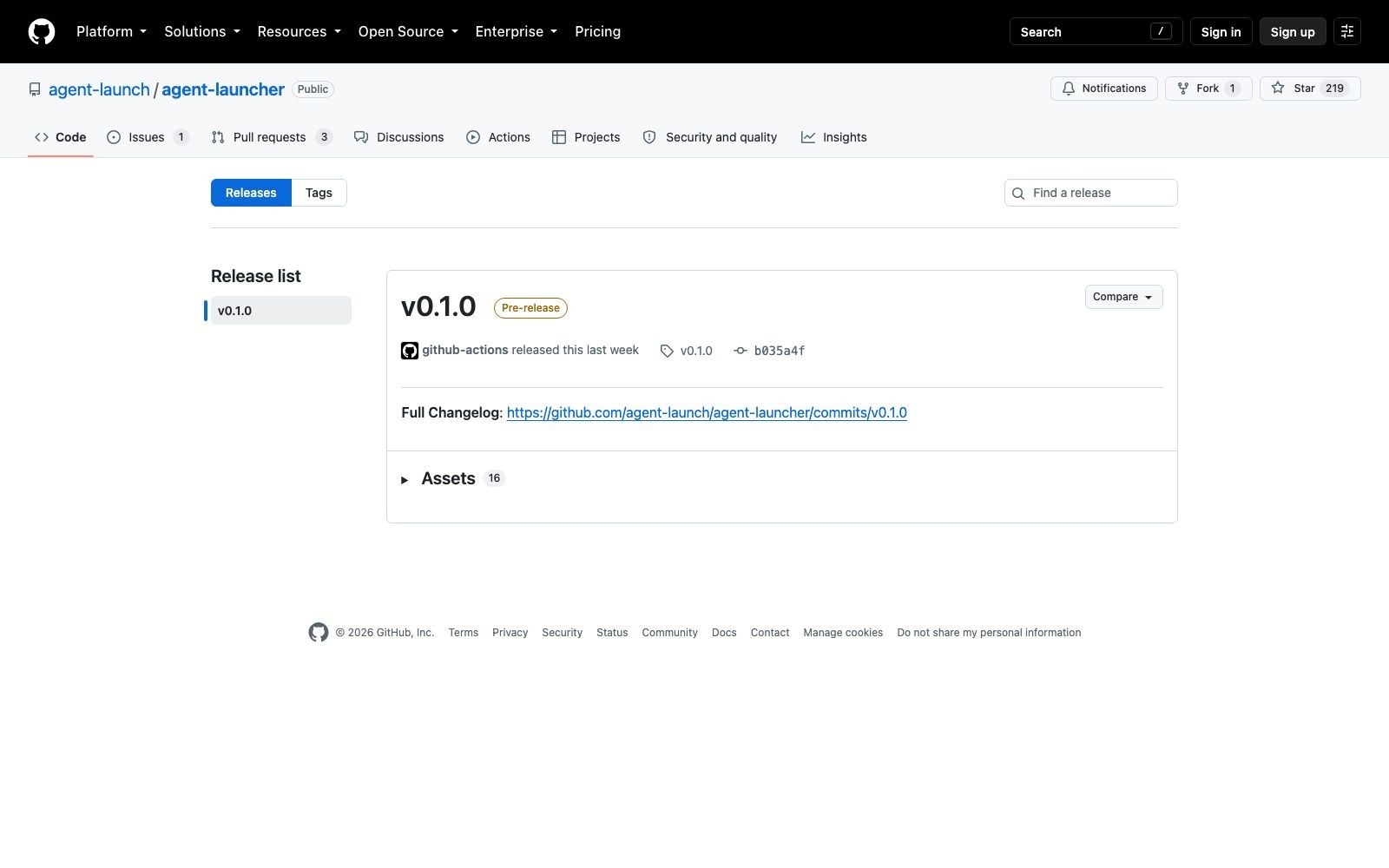Click the Assets count badge 16
The image size is (1389, 868).
point(494,478)
